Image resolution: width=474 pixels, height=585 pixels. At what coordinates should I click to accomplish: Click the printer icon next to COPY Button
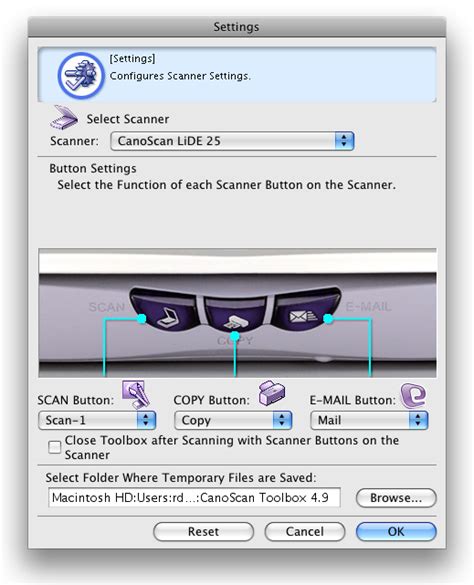(272, 393)
